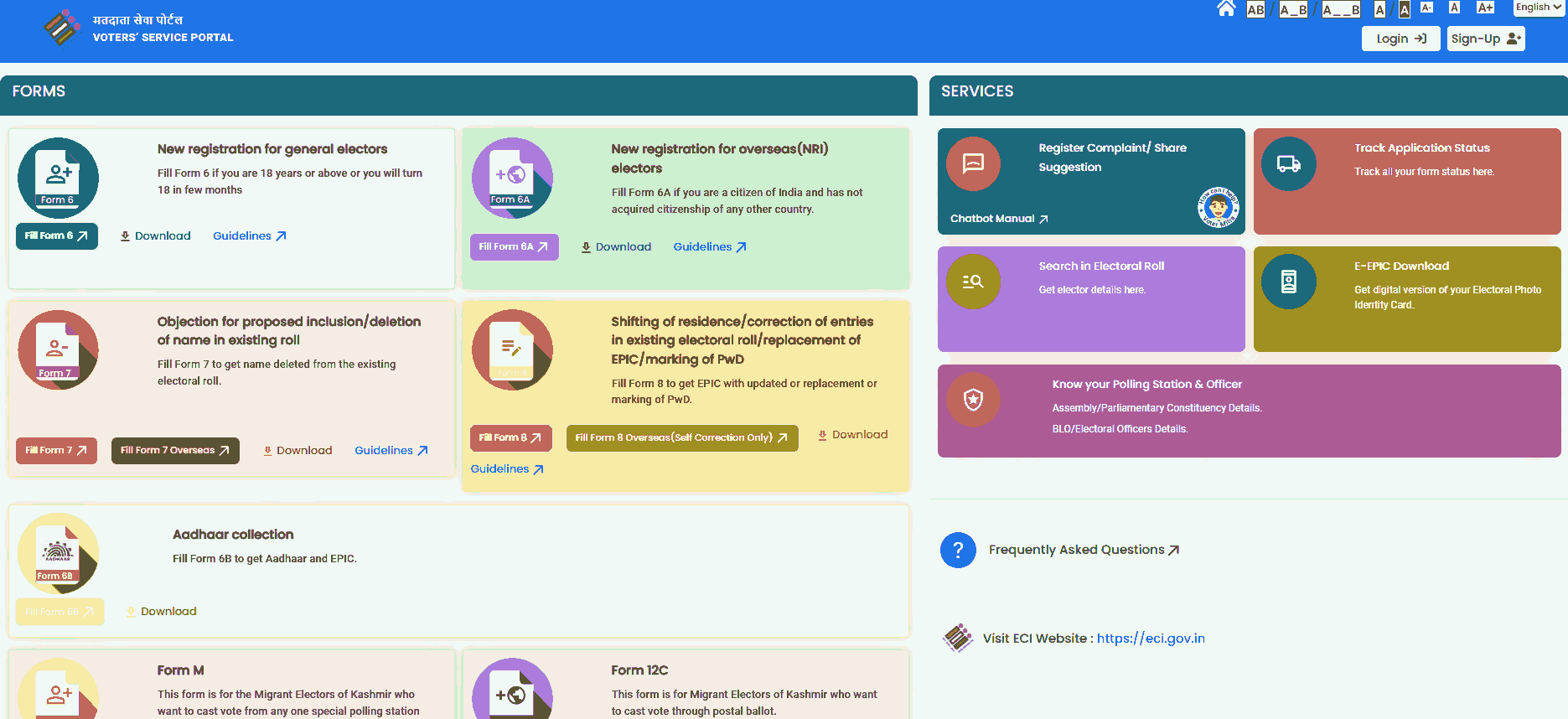
Task: Reset font size with the plain A
Action: pos(1454,8)
